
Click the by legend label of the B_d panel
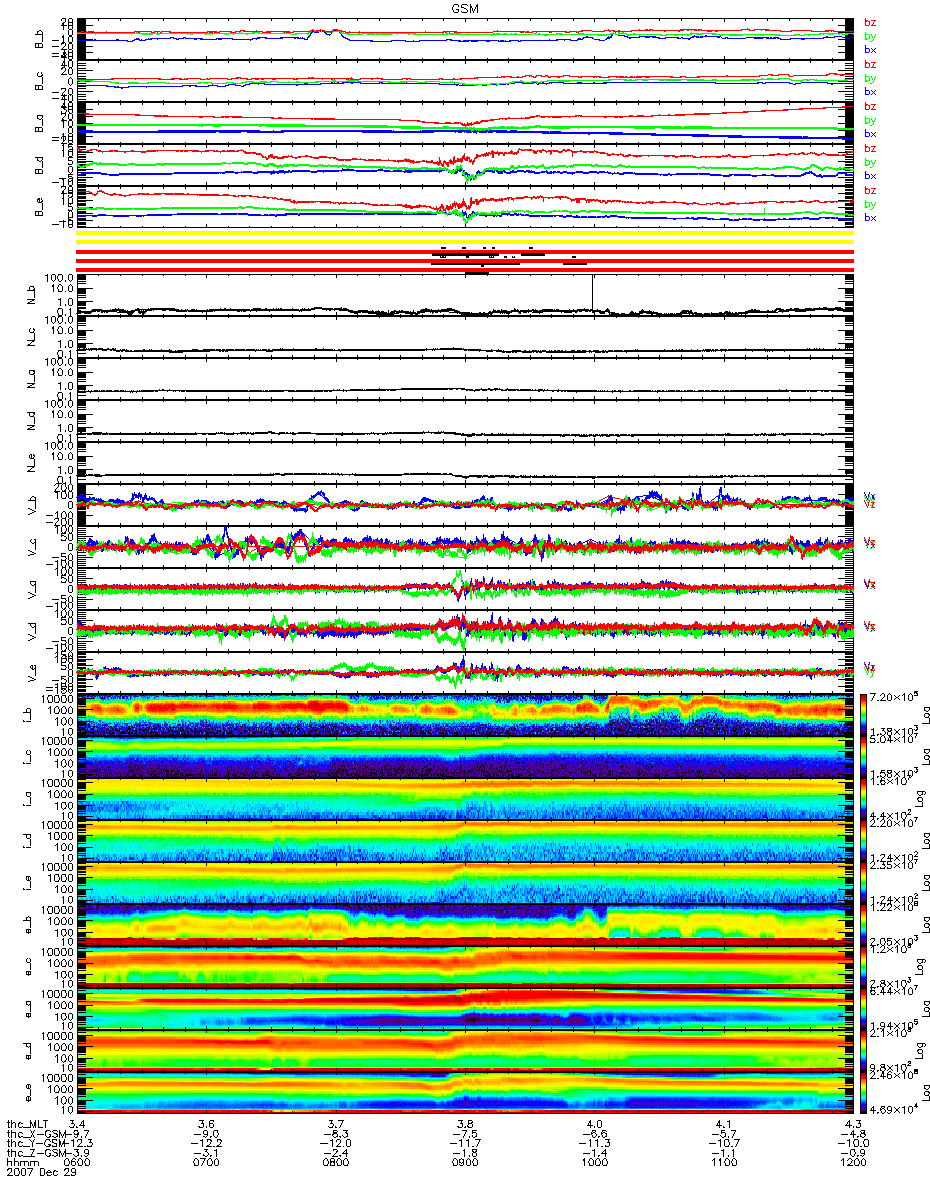[870, 162]
